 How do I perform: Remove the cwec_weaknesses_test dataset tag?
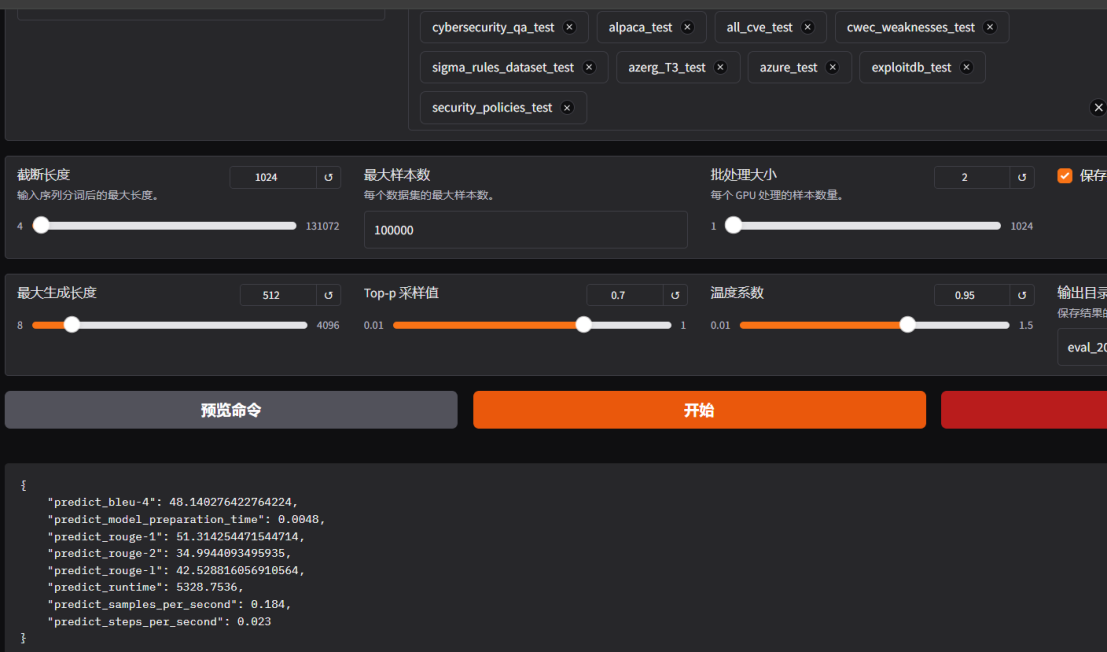[990, 28]
